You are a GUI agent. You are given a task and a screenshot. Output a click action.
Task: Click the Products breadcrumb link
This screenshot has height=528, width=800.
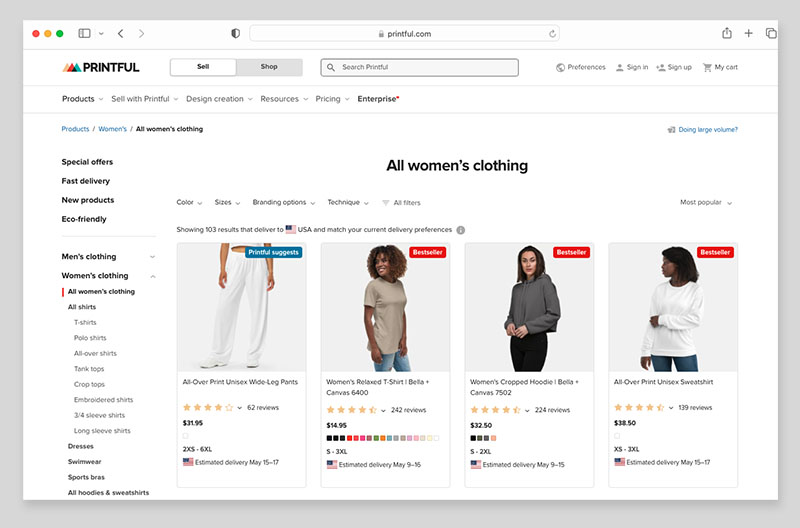point(75,129)
